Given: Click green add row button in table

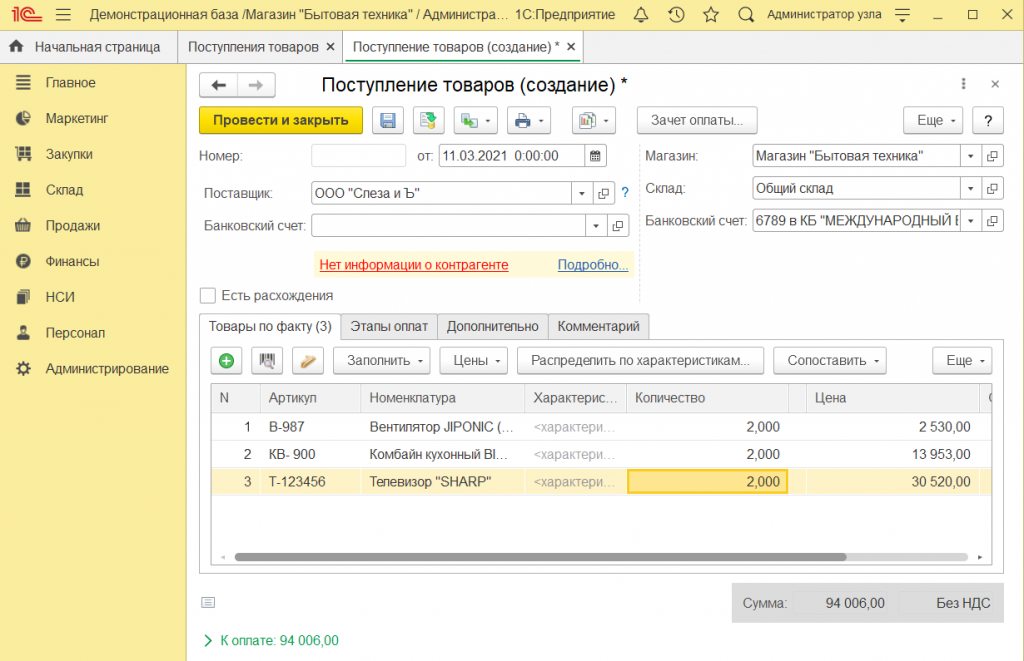Looking at the screenshot, I should [227, 360].
